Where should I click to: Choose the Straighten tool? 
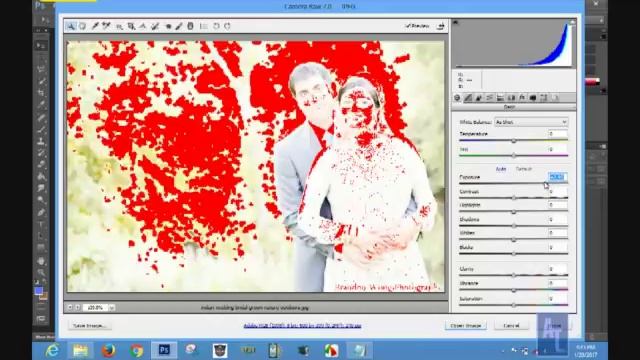(143, 26)
